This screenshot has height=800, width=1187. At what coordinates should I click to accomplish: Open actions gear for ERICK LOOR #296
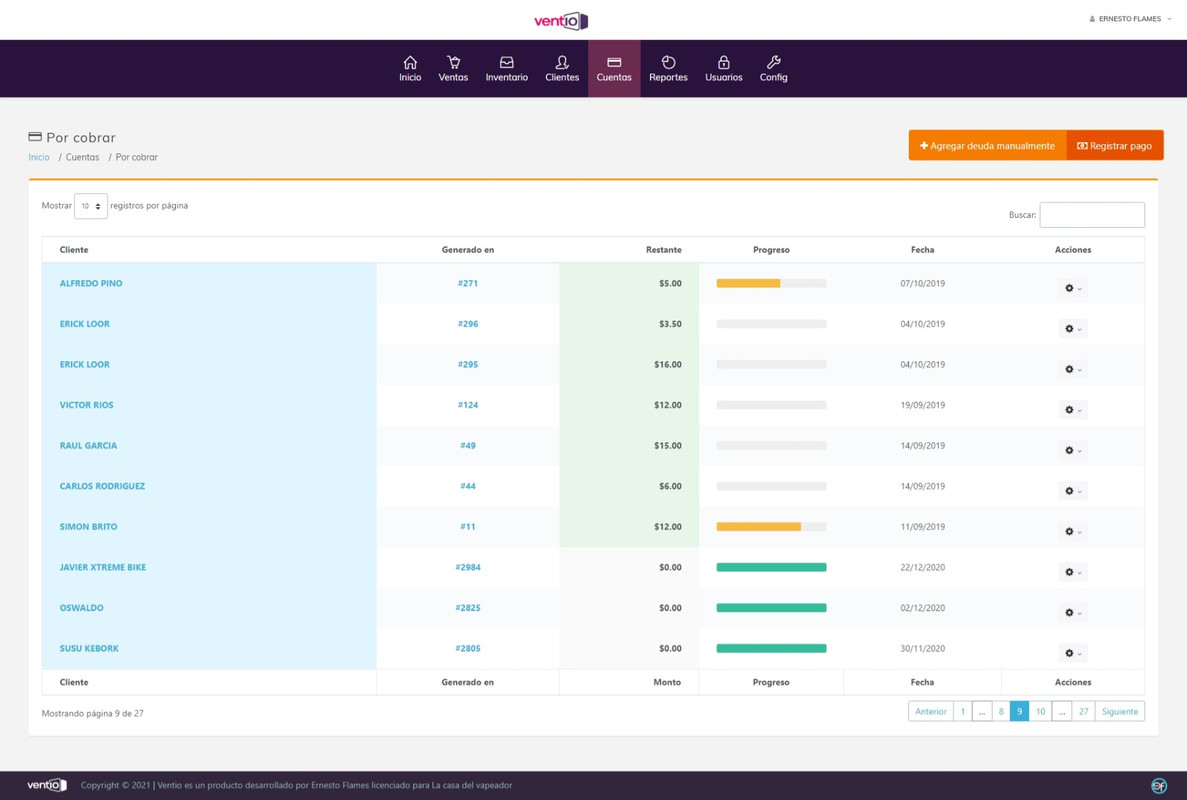click(x=1073, y=328)
